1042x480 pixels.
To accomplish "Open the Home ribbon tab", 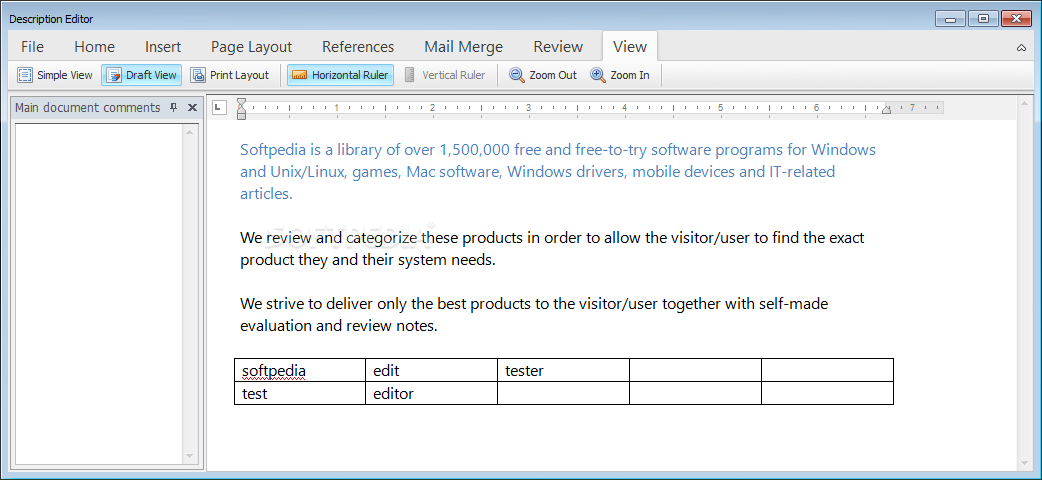I will pos(94,47).
